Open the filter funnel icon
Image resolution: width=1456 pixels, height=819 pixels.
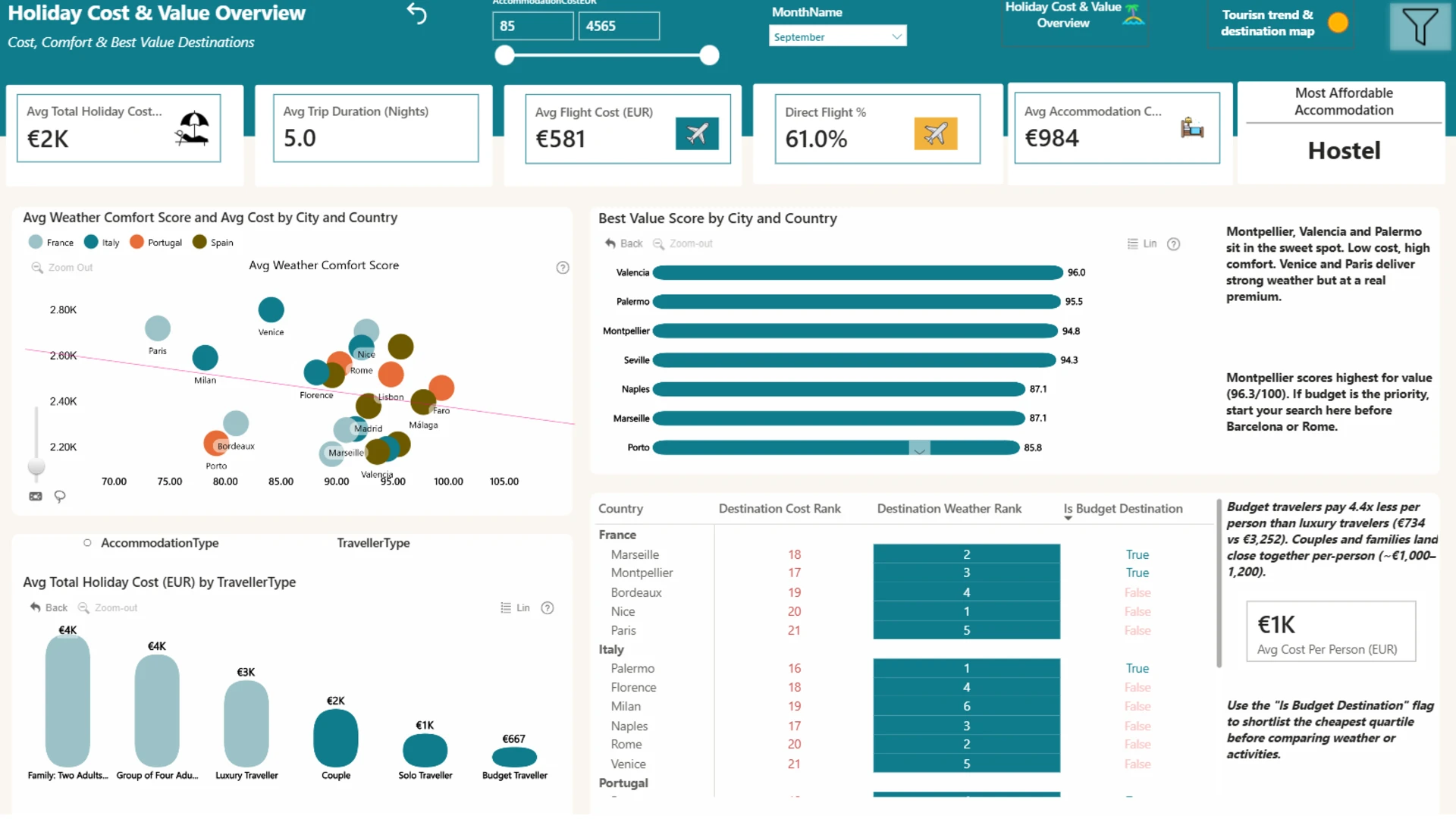(x=1420, y=27)
